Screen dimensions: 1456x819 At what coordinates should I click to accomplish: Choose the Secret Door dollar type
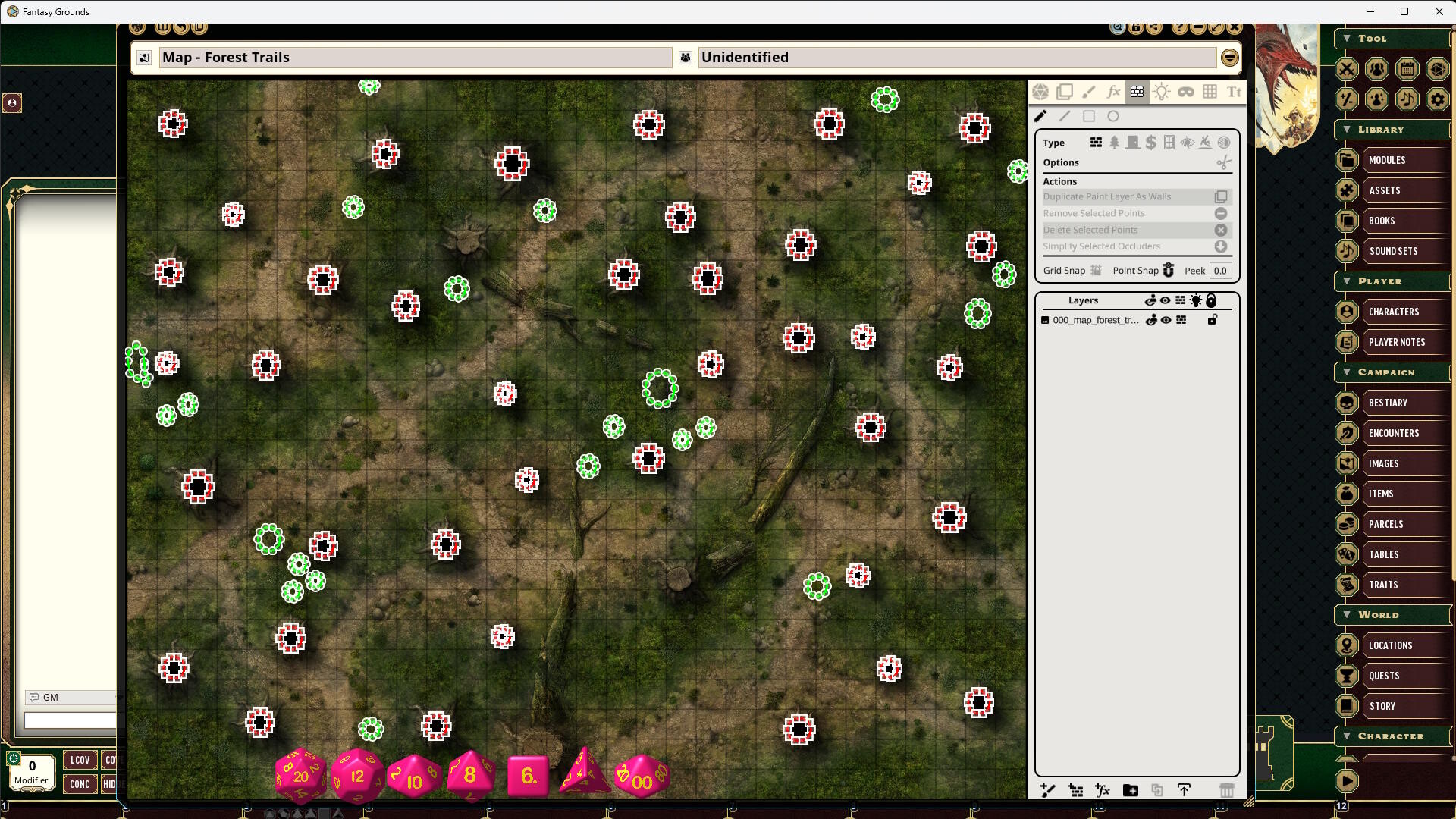1150,142
